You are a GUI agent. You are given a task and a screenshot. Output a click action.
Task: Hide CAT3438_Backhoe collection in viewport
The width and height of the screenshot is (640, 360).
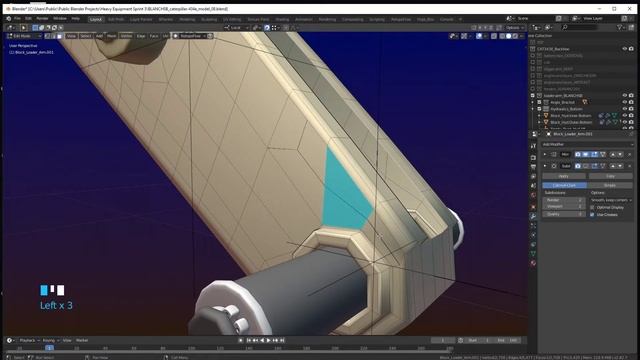tap(624, 49)
